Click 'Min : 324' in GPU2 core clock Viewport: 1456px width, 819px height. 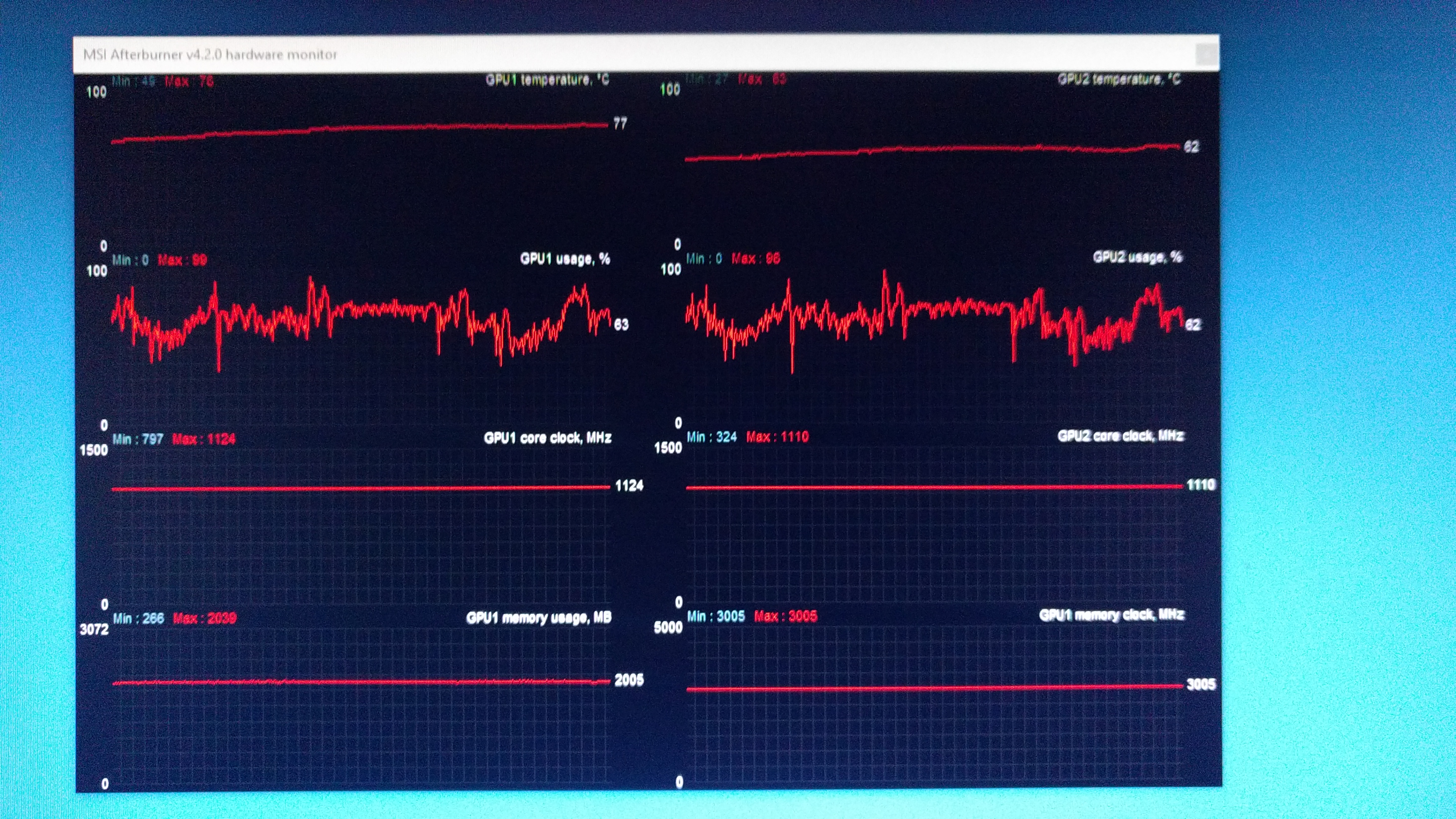[x=712, y=437]
